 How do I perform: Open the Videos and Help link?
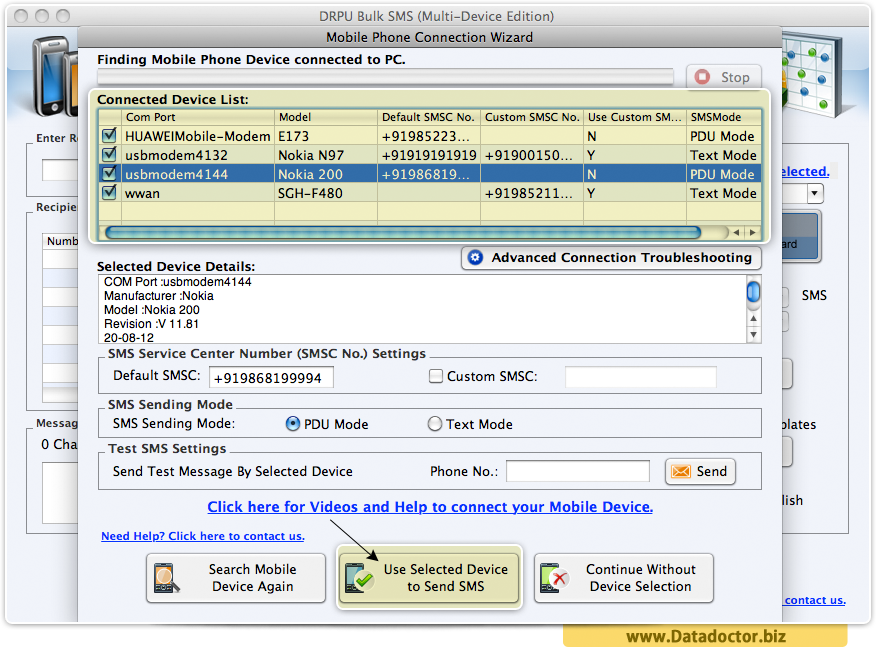click(x=430, y=507)
